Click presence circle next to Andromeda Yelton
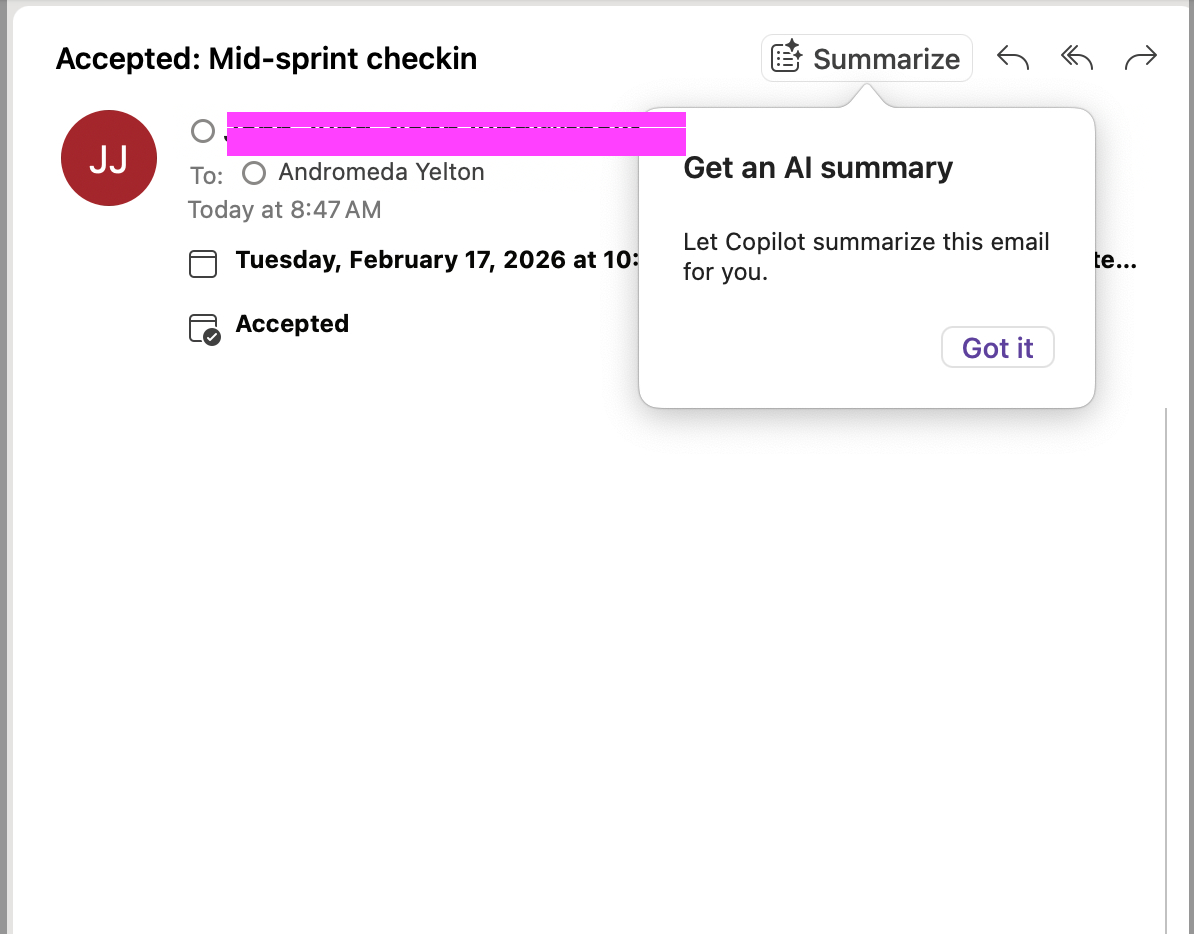The height and width of the screenshot is (934, 1194). [x=254, y=173]
